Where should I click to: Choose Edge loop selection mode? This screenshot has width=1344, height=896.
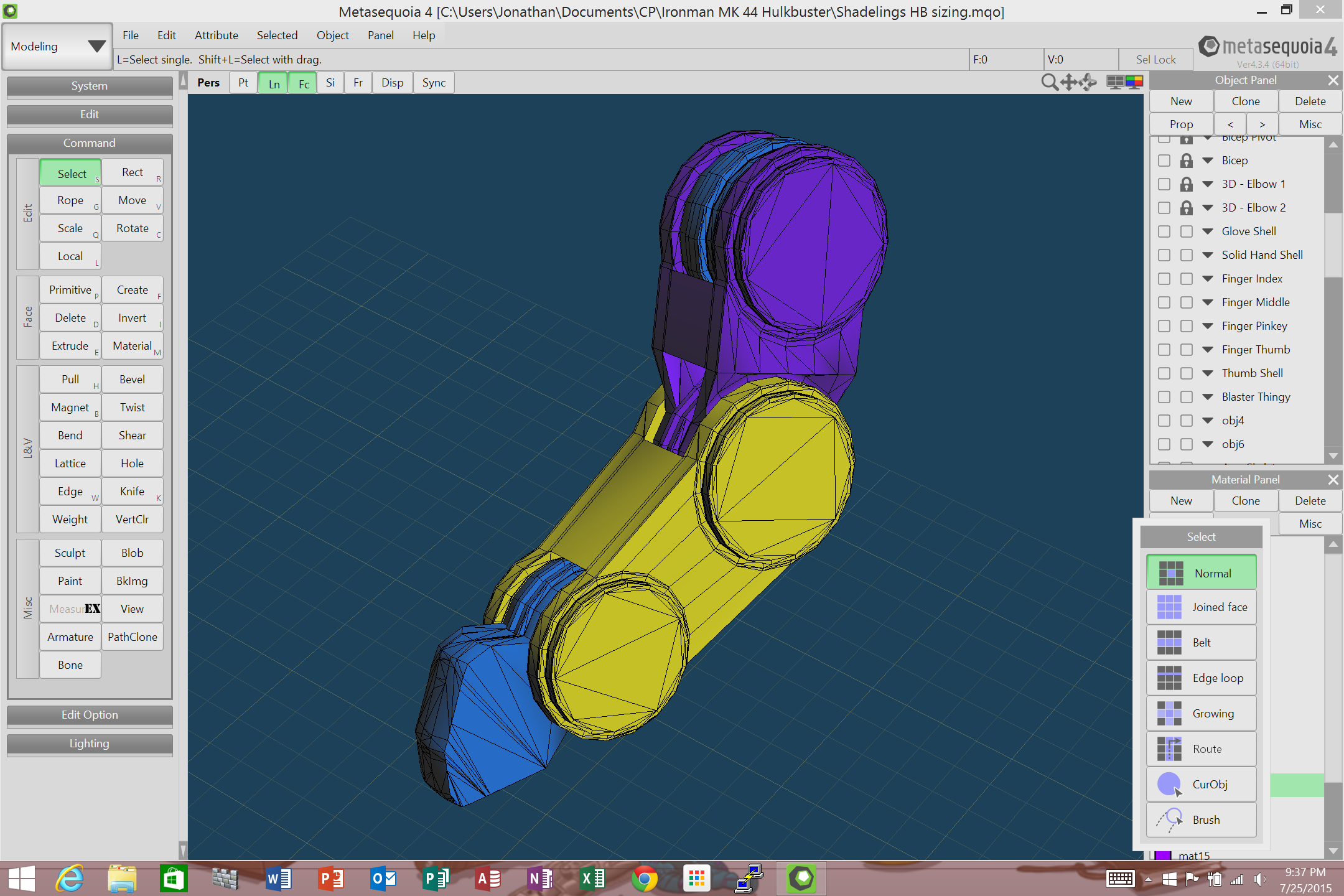click(1201, 678)
